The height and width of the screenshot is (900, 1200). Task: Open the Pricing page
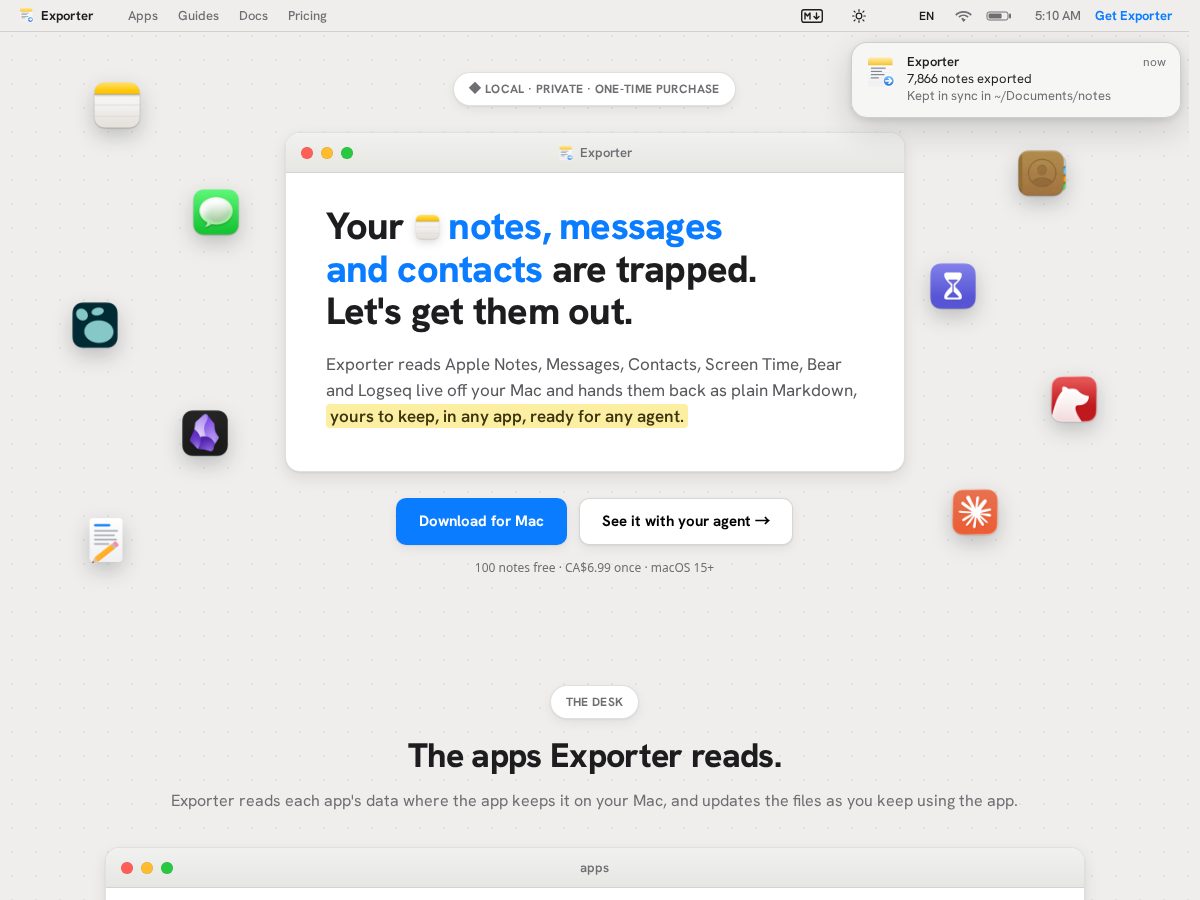(307, 16)
